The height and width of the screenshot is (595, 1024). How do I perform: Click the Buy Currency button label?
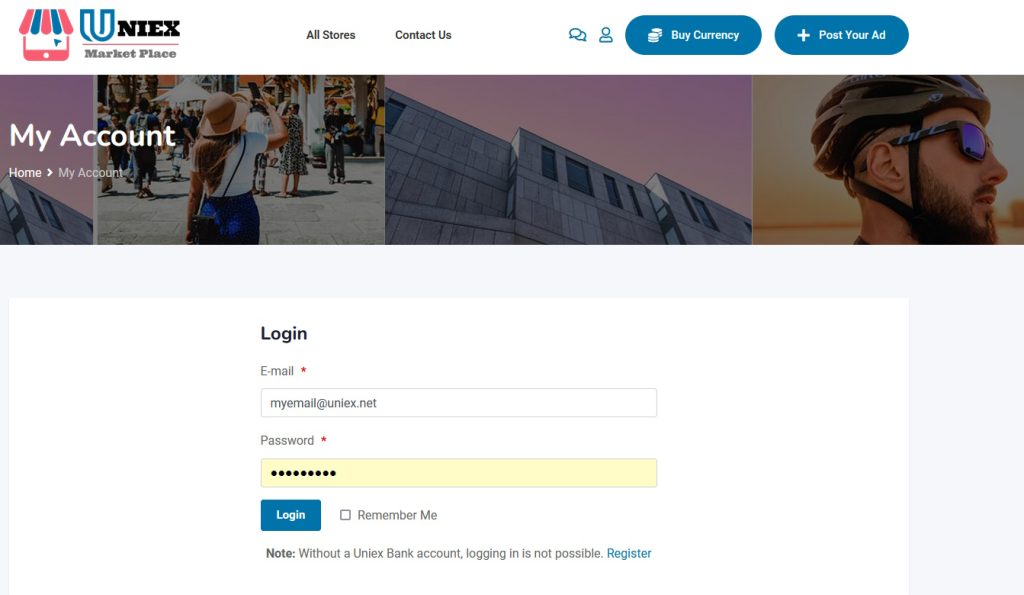click(705, 35)
